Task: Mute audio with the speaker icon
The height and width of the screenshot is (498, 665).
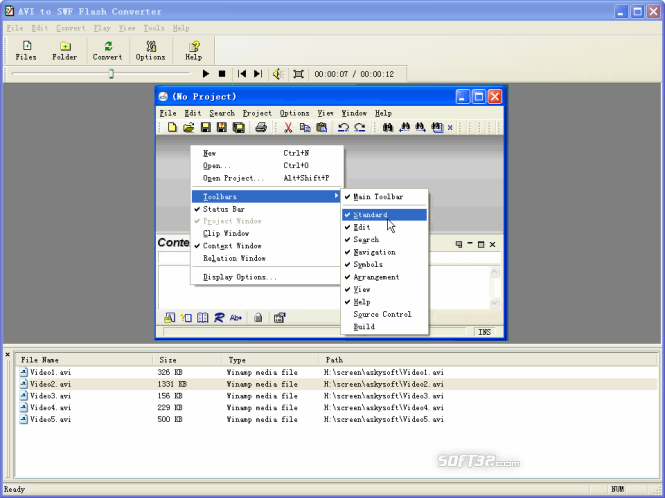Action: tap(278, 74)
